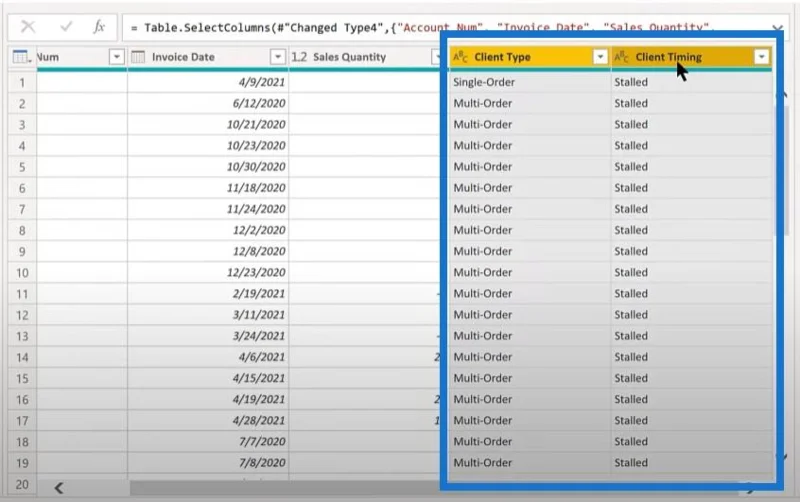Click the 4/15/2021 invoice date cell
The image size is (800, 502).
point(208,379)
